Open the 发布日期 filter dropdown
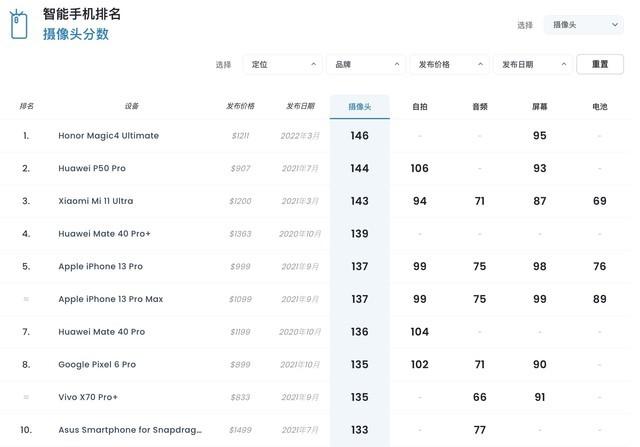 pyautogui.click(x=533, y=64)
